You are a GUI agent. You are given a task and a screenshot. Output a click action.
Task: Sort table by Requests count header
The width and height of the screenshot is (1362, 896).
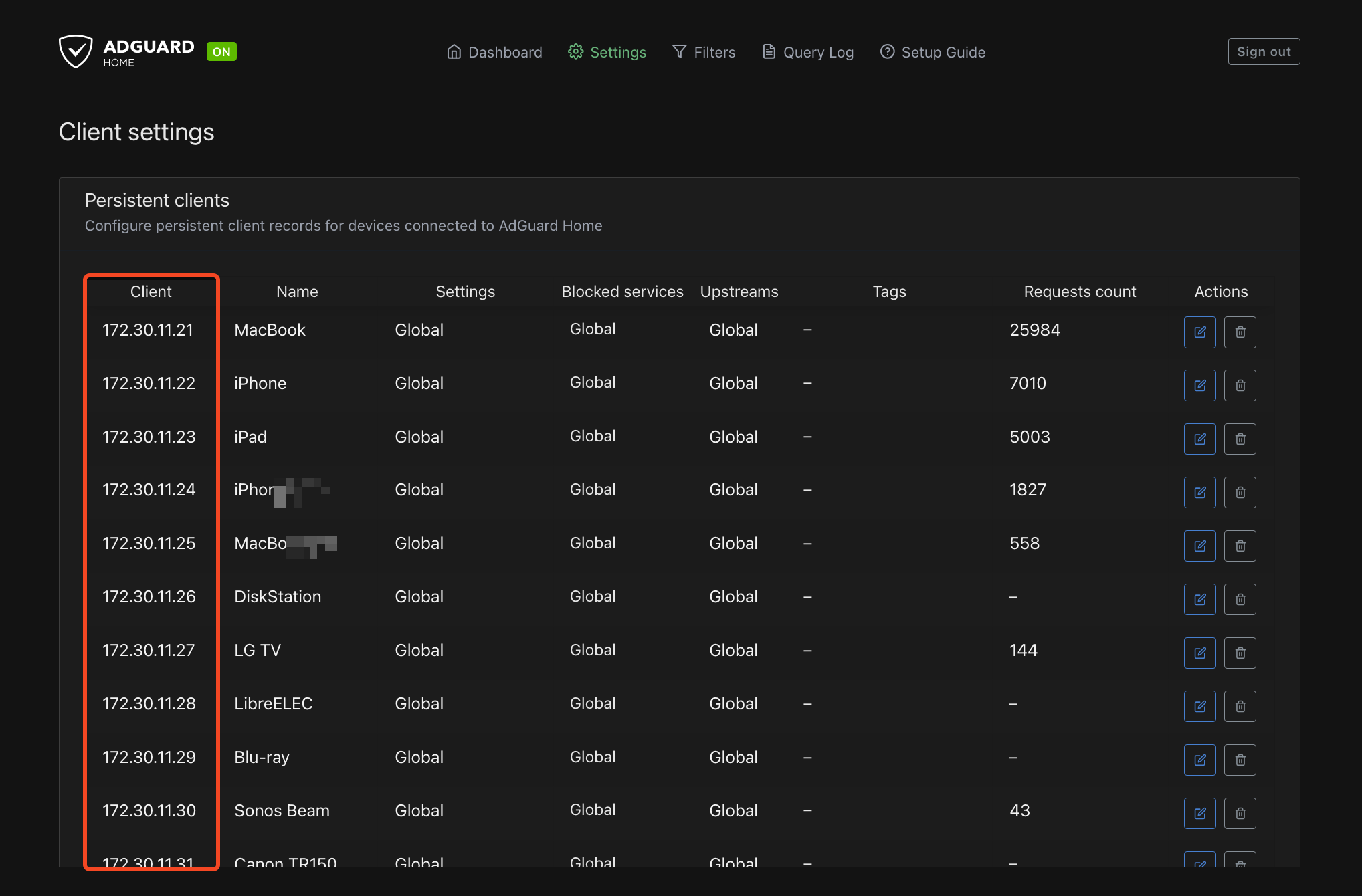(1079, 292)
